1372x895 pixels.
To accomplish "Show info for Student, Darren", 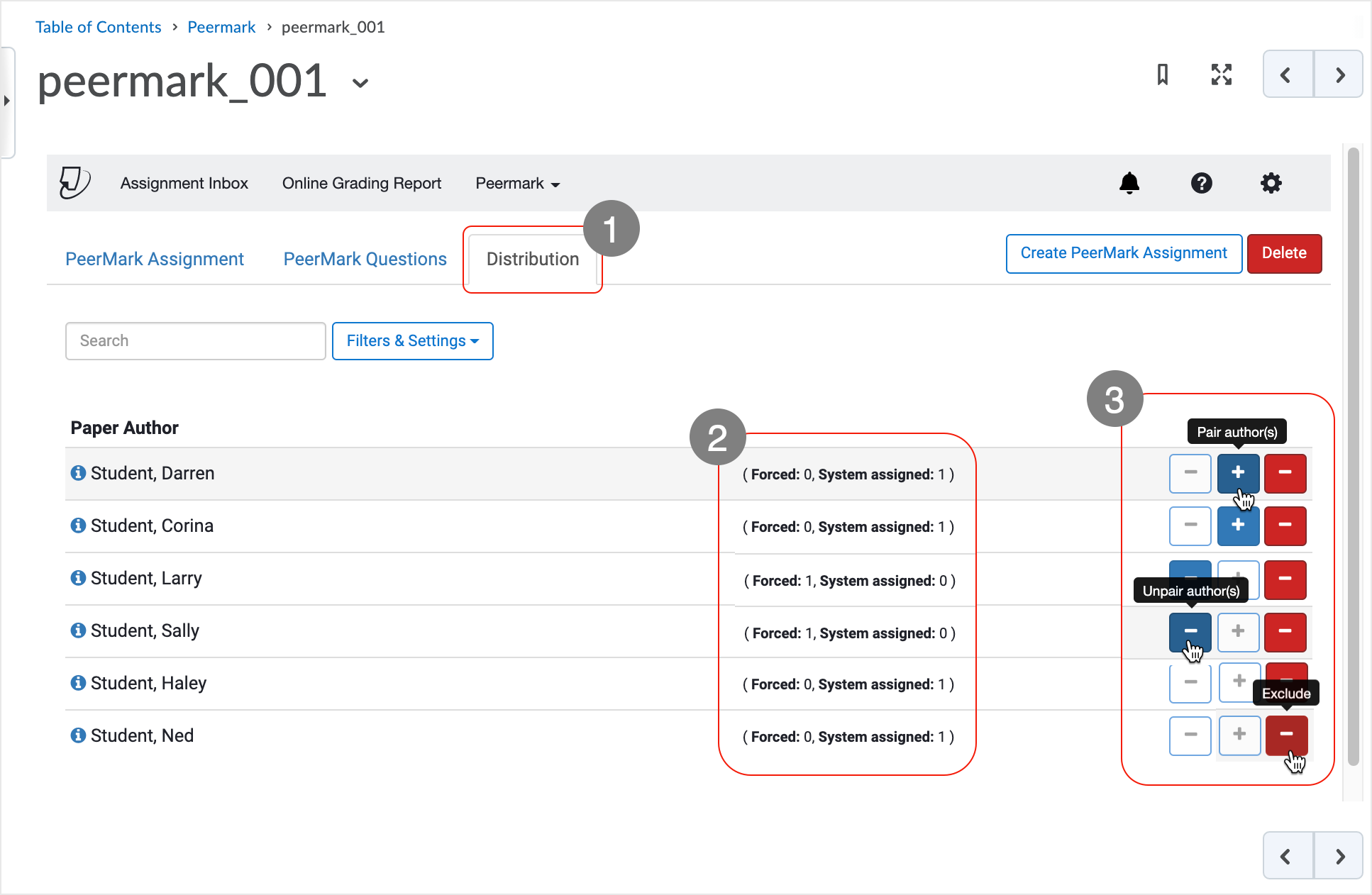I will [x=78, y=473].
